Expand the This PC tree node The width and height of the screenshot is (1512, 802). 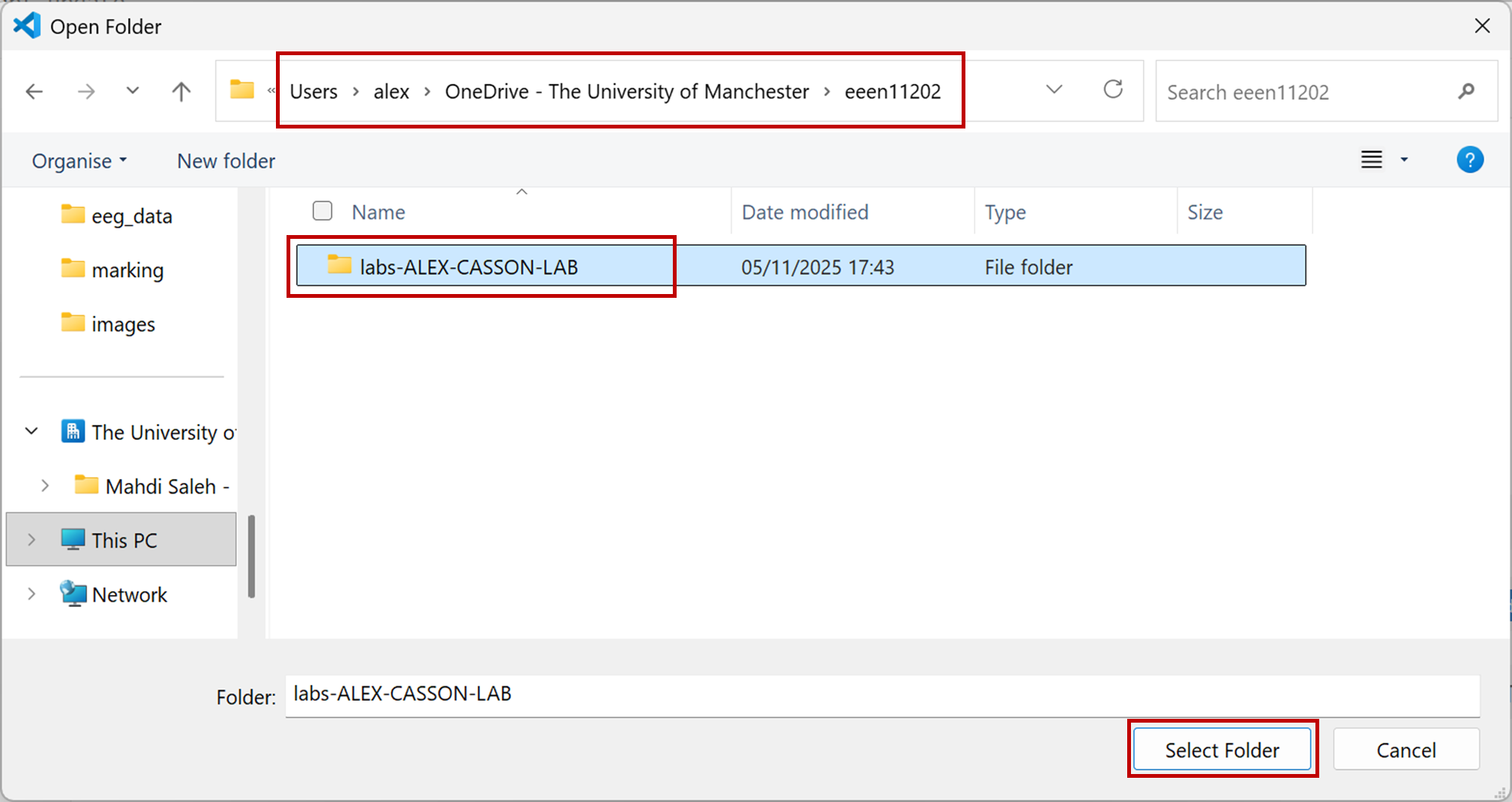coord(32,540)
